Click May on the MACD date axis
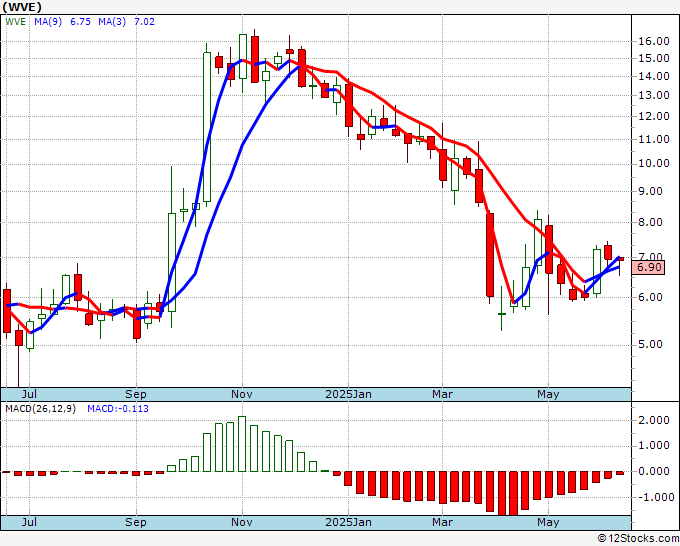Screen dimensions: 680x546 (548, 522)
